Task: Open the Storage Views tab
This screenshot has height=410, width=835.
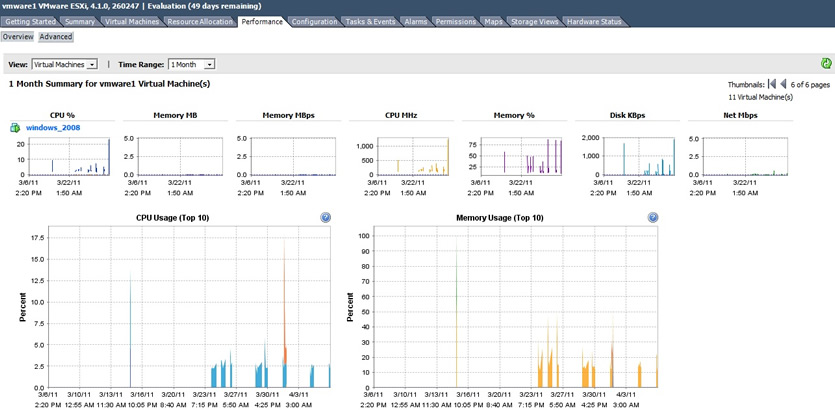Action: coord(535,21)
